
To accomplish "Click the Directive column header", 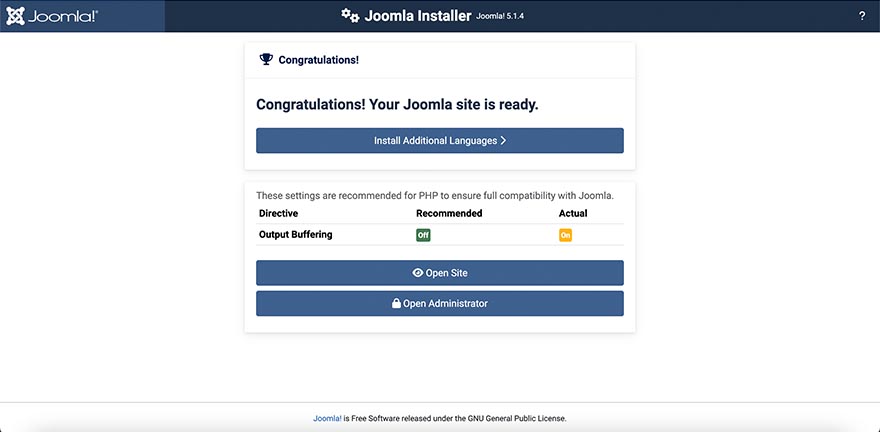I will tap(278, 213).
